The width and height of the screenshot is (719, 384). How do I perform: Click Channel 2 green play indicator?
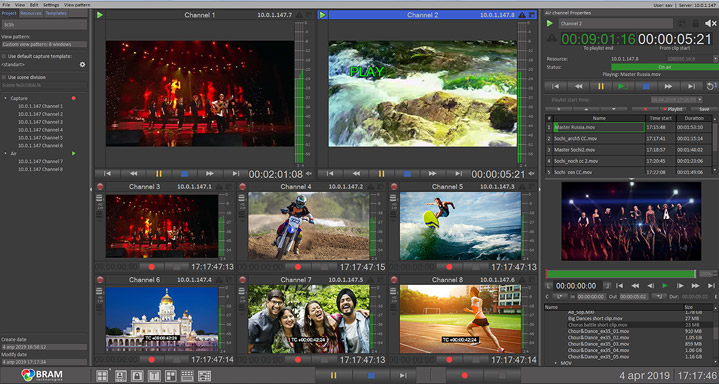(322, 15)
